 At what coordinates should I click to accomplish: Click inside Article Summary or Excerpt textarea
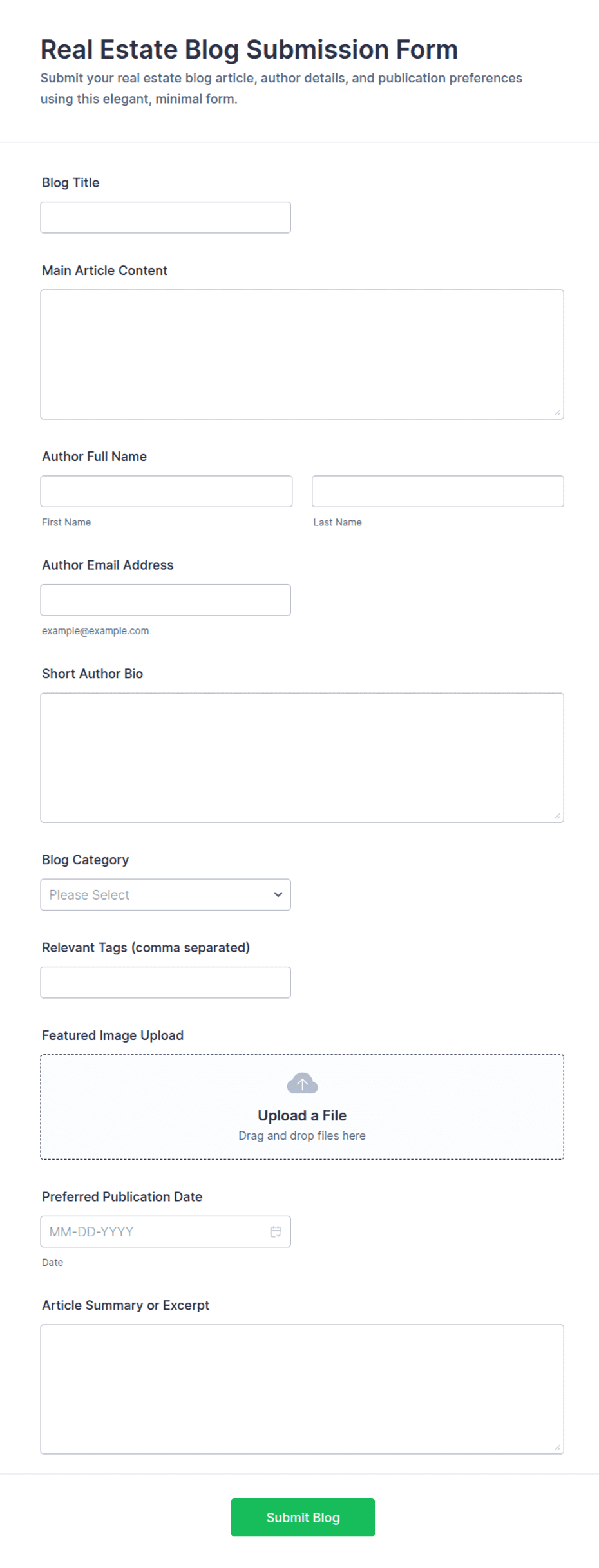pyautogui.click(x=302, y=1389)
